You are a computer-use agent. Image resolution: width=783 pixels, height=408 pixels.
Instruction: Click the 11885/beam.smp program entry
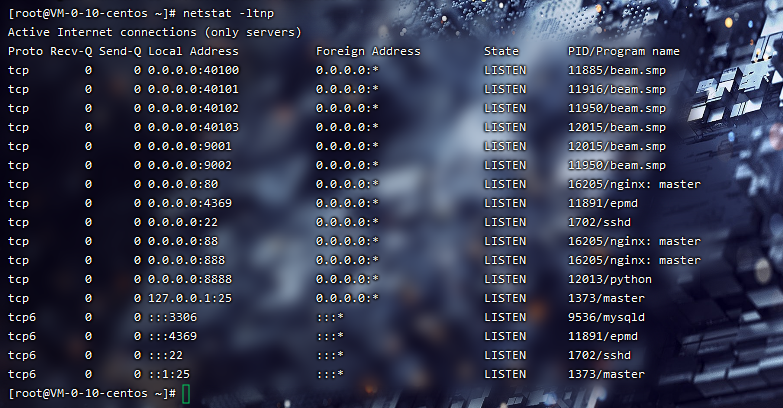pyautogui.click(x=616, y=71)
